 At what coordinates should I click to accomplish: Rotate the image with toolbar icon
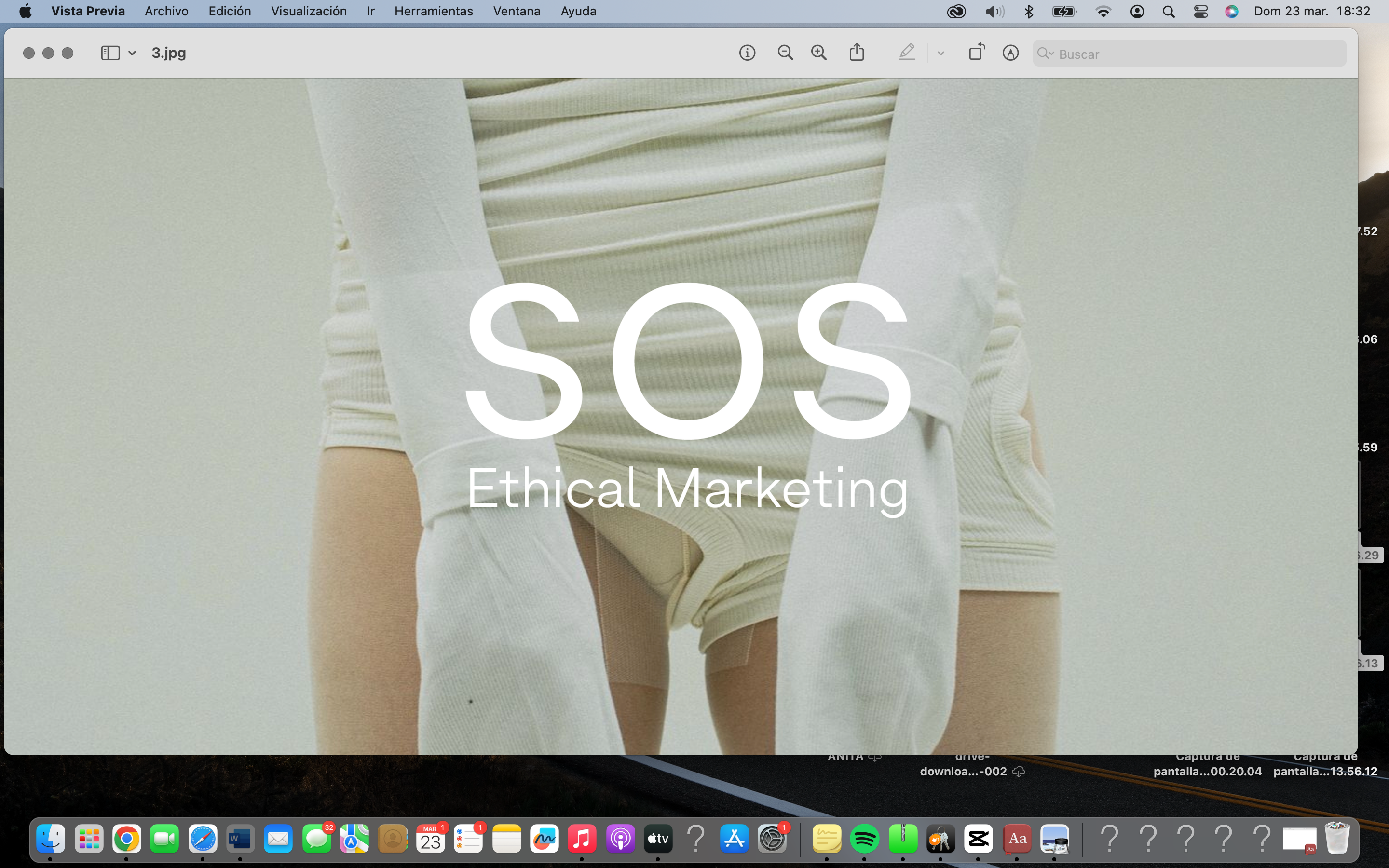click(x=976, y=52)
